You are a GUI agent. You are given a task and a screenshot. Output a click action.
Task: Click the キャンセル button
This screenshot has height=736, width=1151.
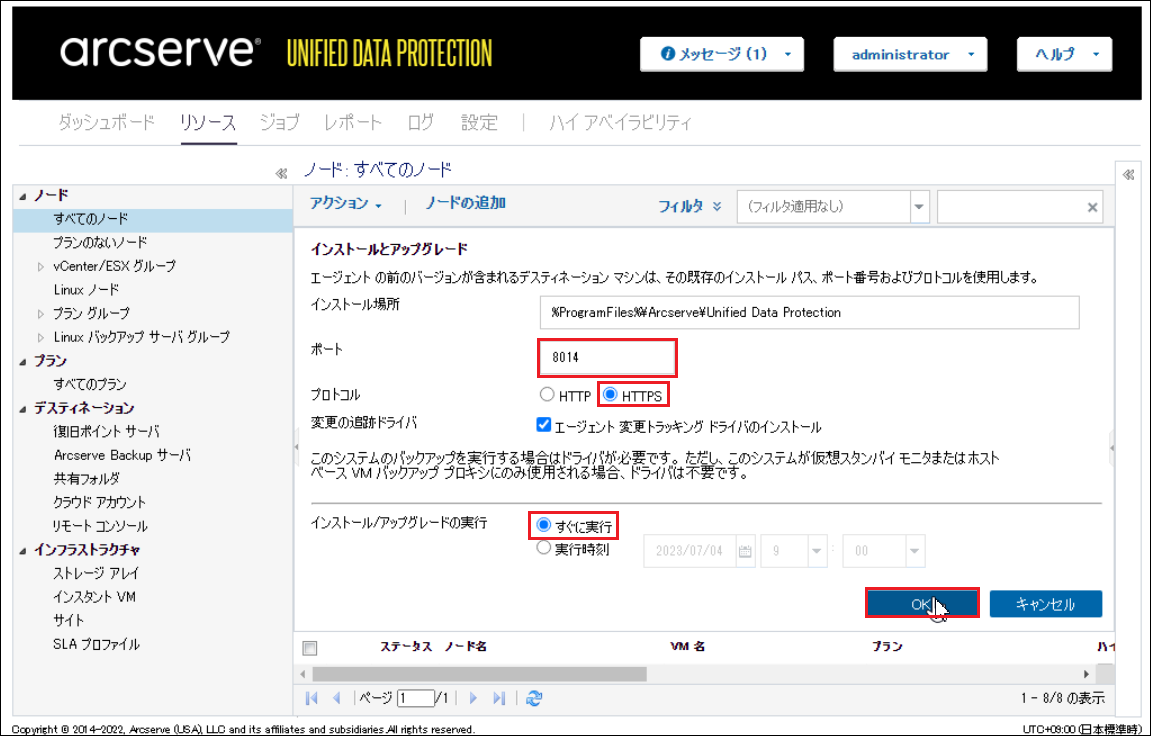(x=1045, y=604)
